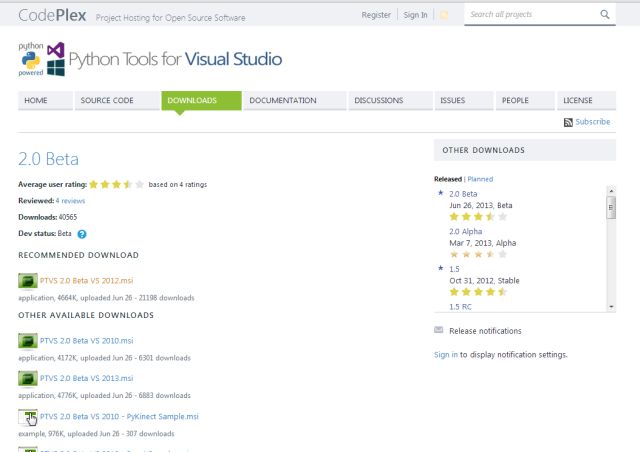Go to the Issues tab

click(x=452, y=101)
